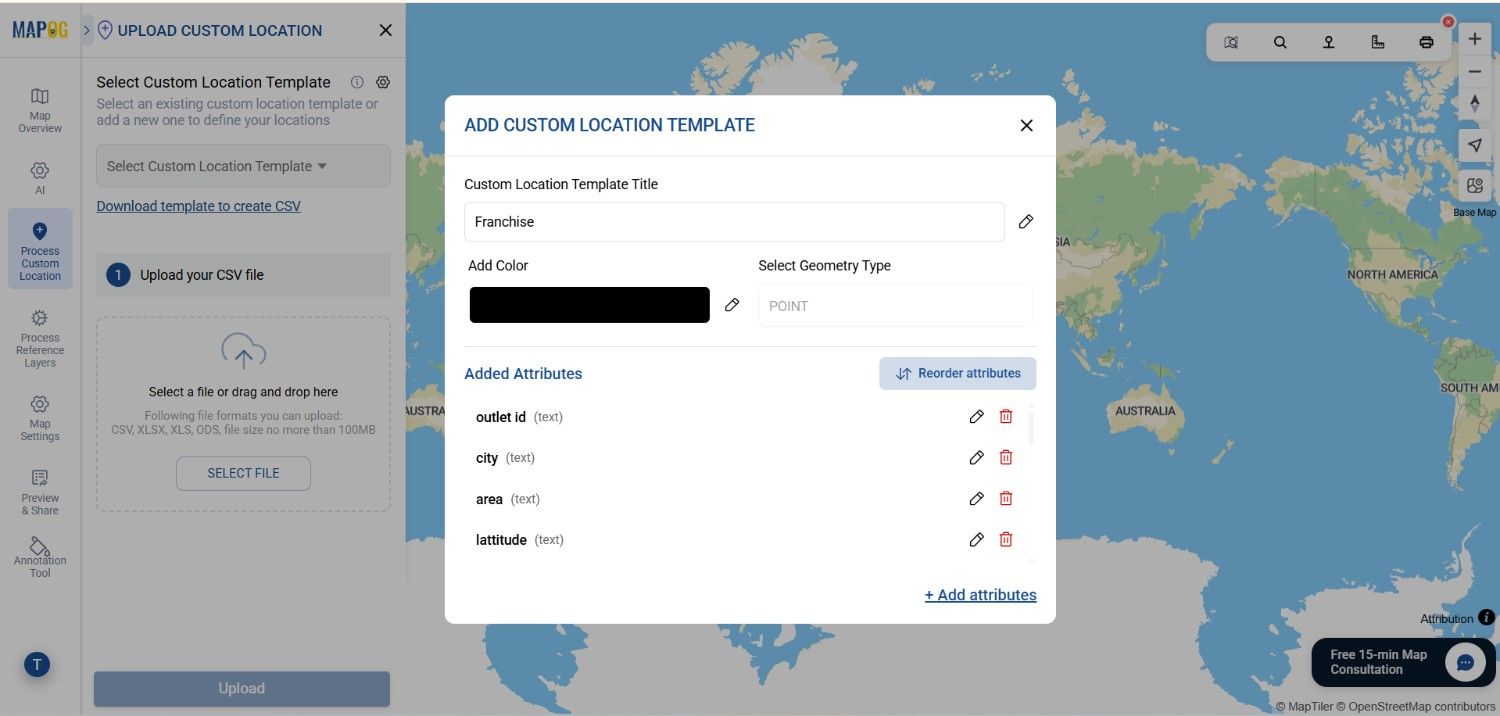The image size is (1500, 716).
Task: Click the Reorder attributes button
Action: click(957, 373)
